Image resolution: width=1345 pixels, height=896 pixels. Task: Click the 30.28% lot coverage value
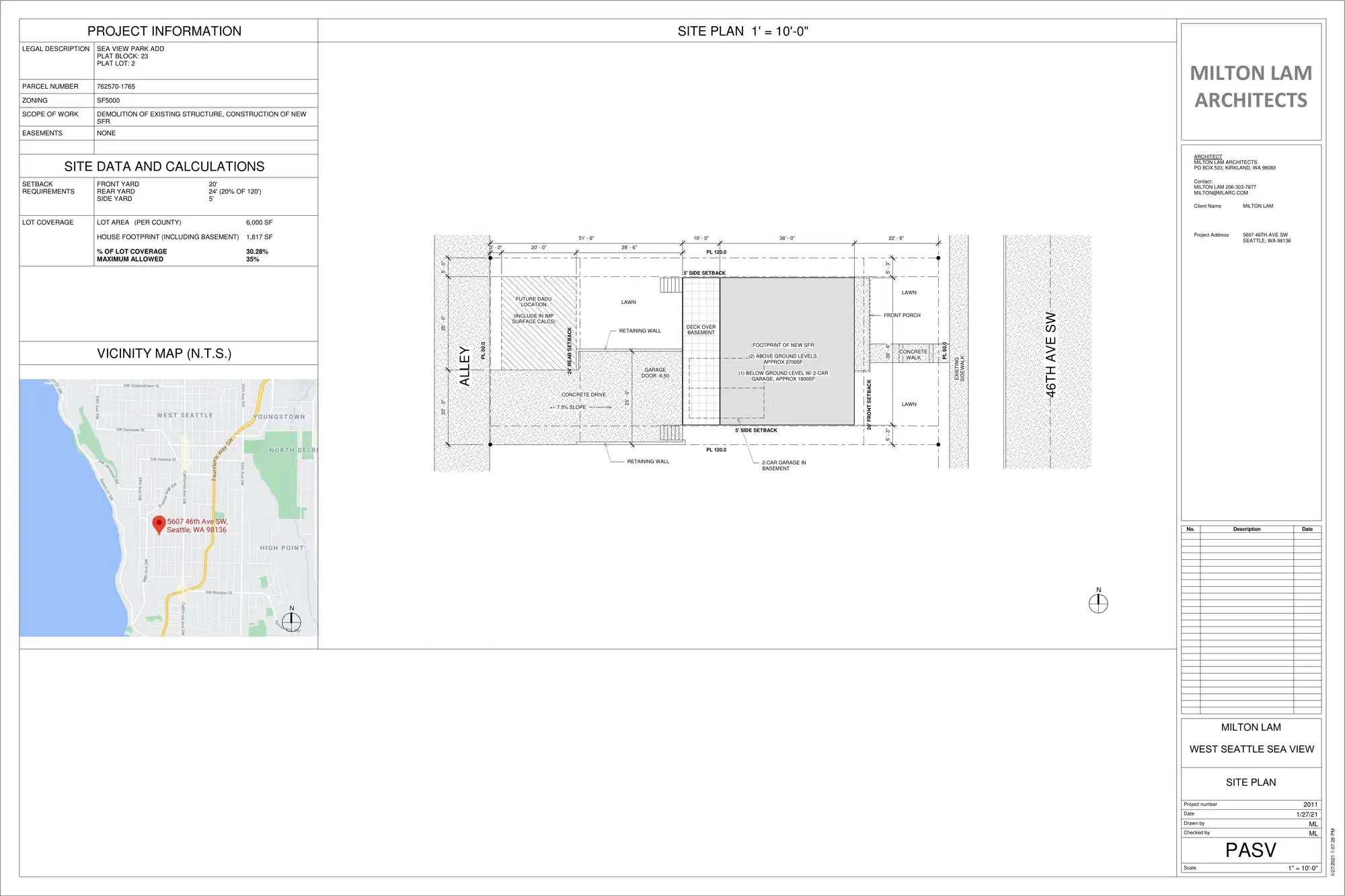[x=257, y=251]
